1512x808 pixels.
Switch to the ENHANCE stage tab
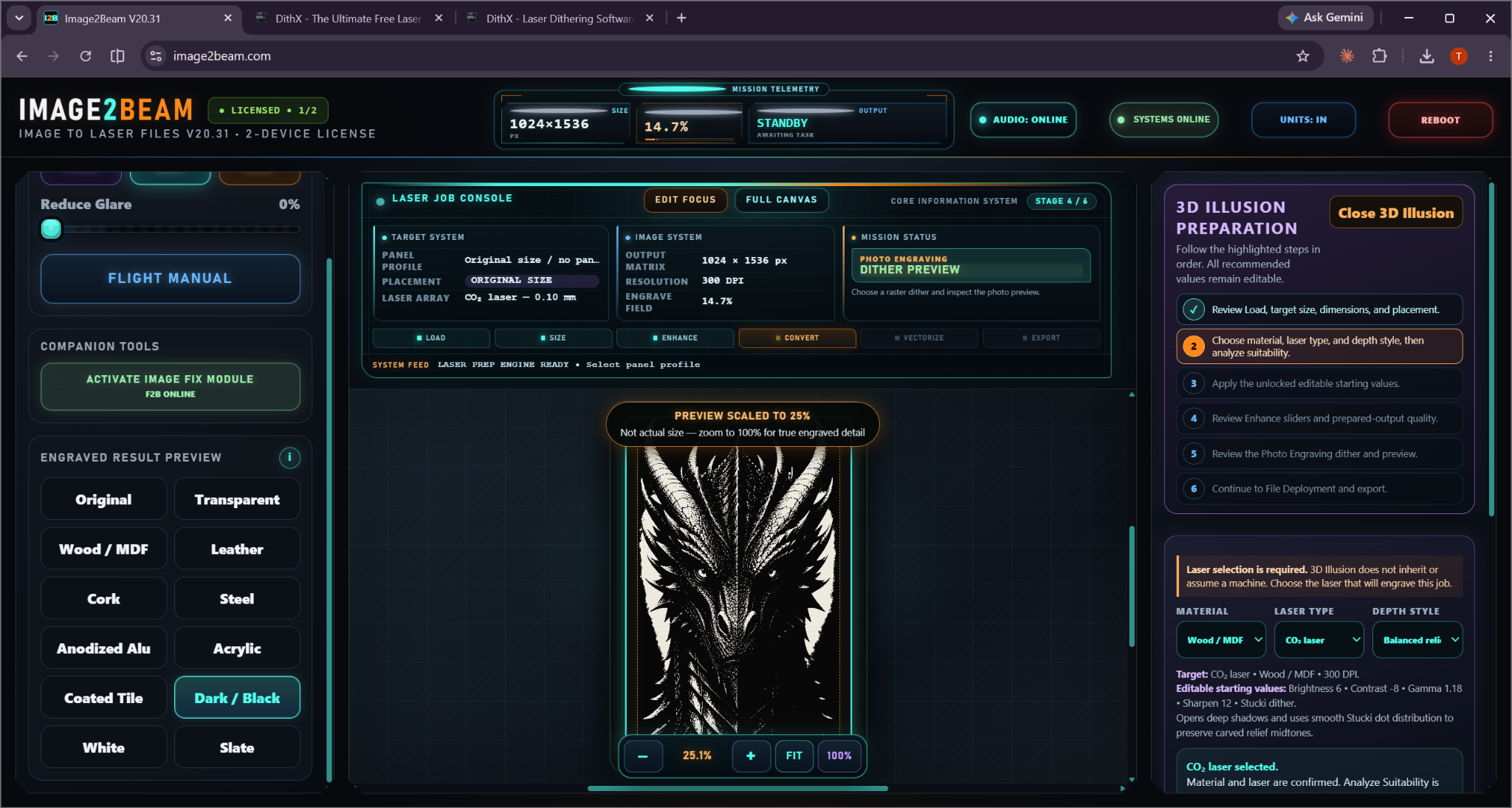click(675, 338)
